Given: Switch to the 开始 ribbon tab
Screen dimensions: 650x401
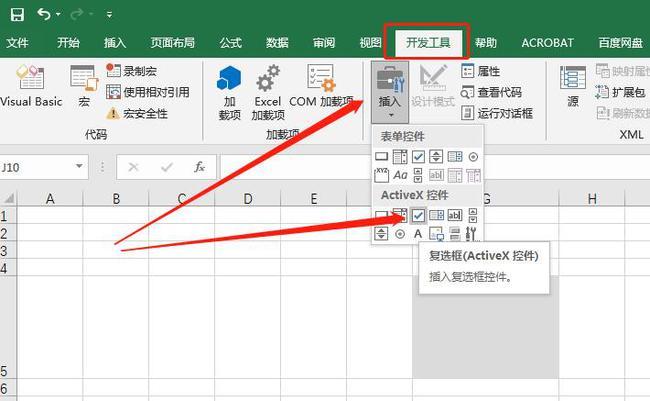Looking at the screenshot, I should coord(68,43).
